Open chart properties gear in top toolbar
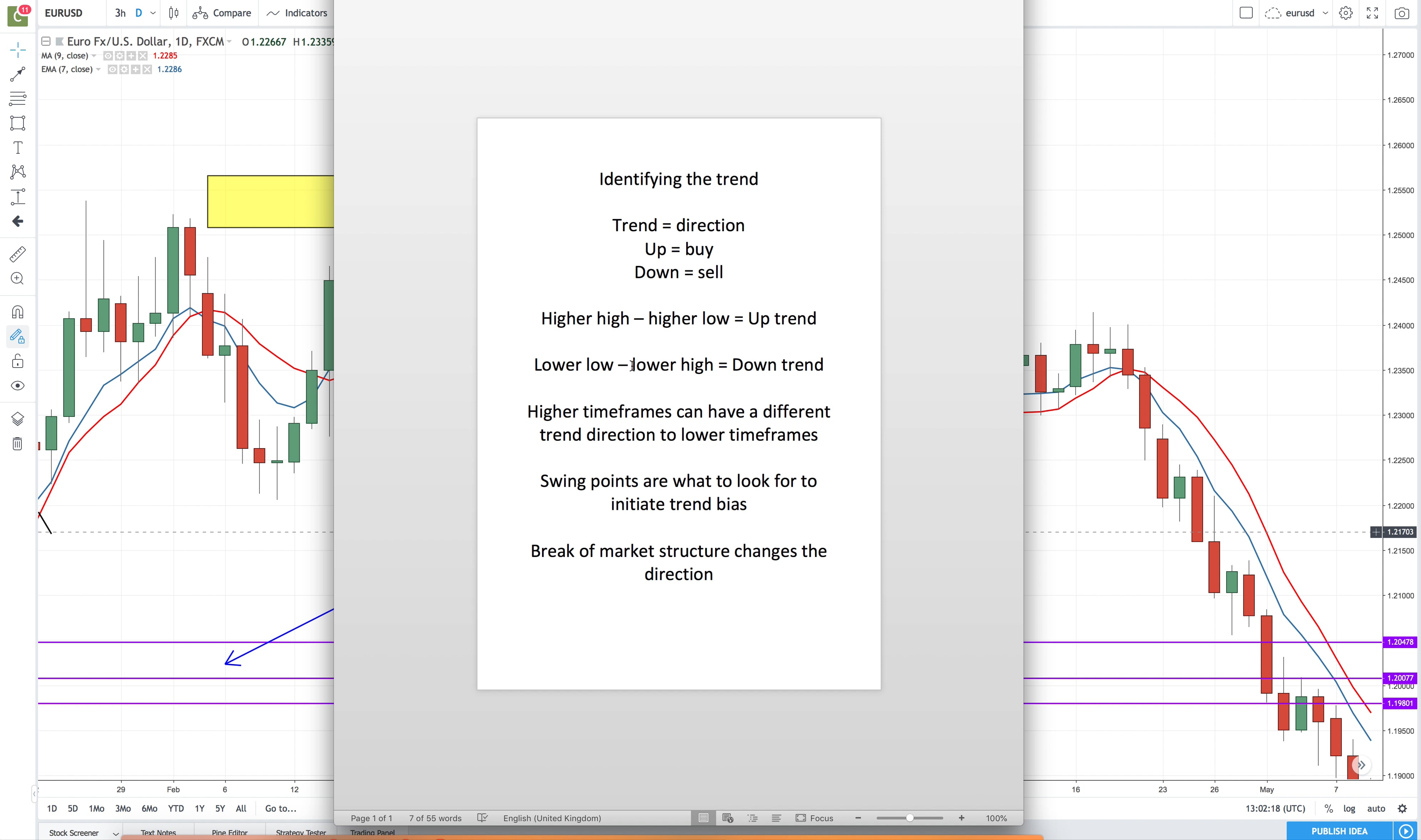Viewport: 1421px width, 840px height. [1346, 13]
